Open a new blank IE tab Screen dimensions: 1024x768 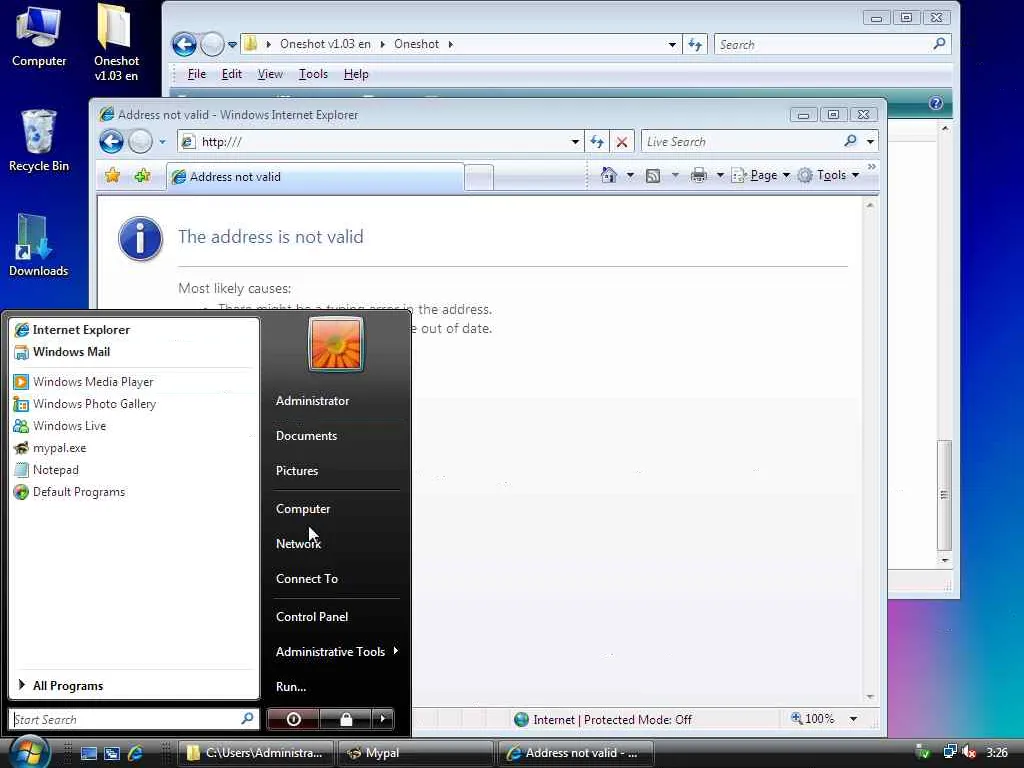point(479,177)
